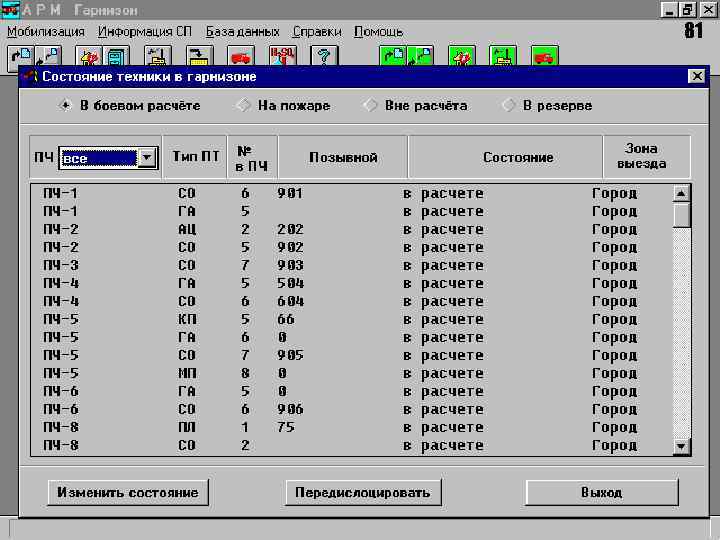This screenshot has width=720, height=540.
Task: Select the В резерве radio button
Action: coord(508,106)
